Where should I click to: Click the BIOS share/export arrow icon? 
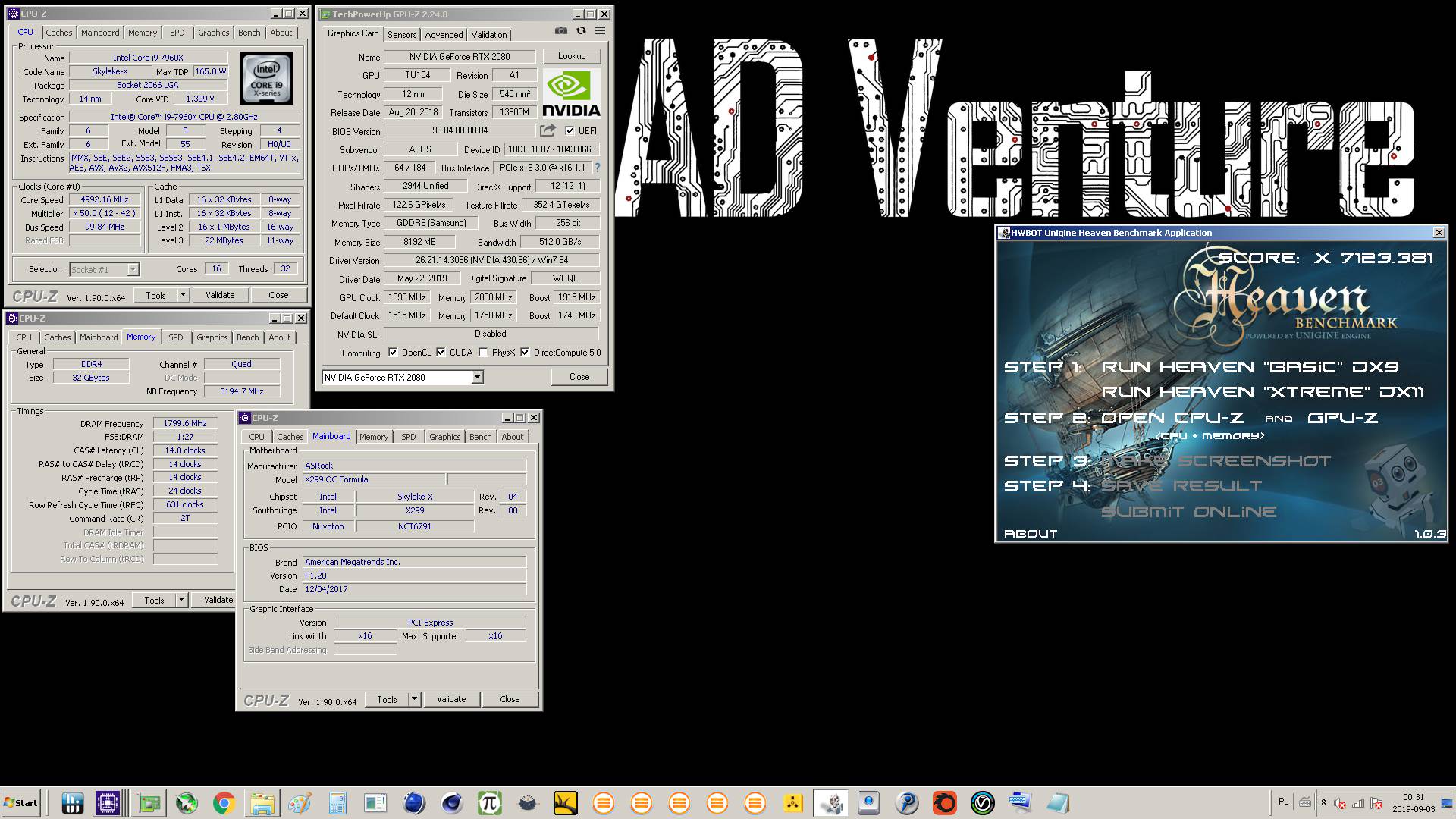point(548,130)
